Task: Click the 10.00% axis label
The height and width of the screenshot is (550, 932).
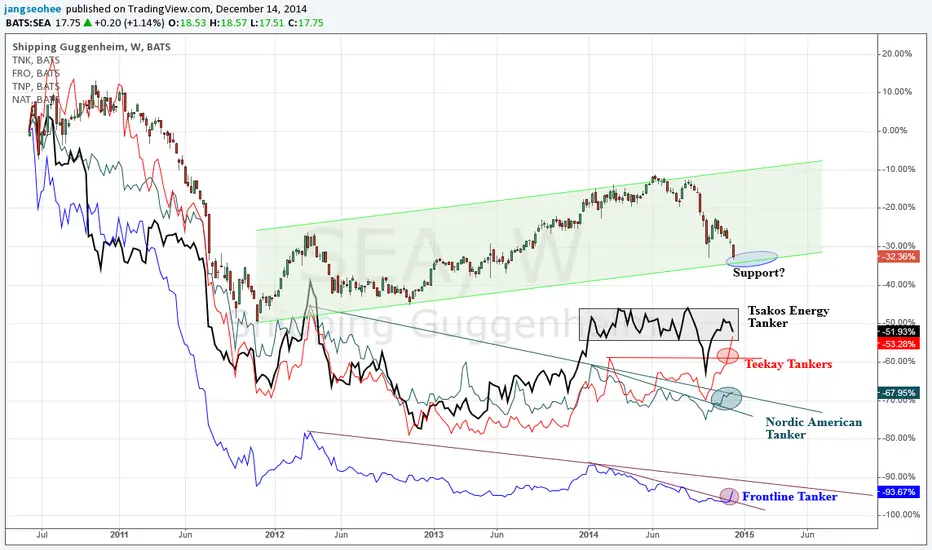Action: (x=898, y=92)
